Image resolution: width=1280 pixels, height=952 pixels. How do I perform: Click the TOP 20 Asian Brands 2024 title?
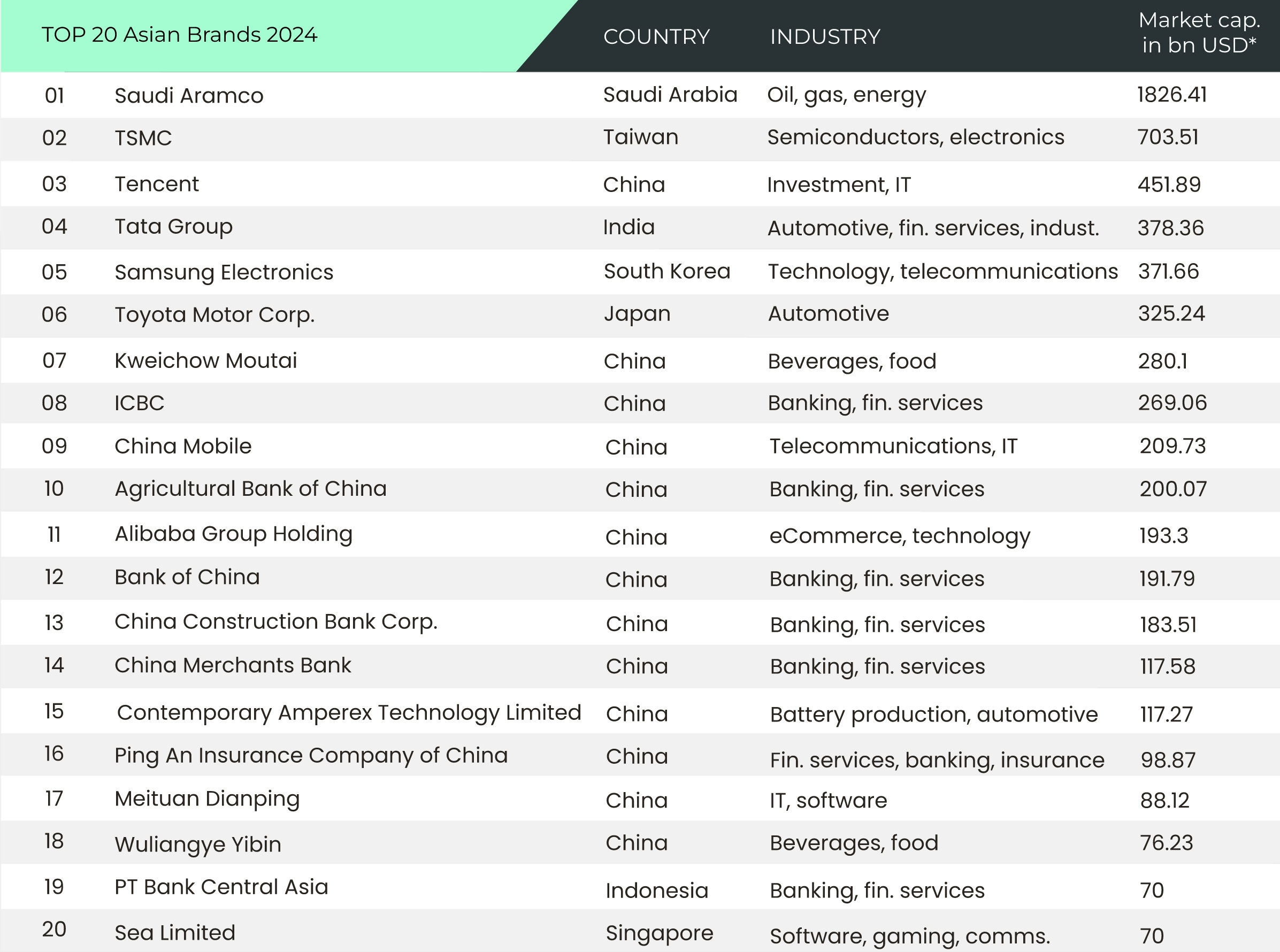pyautogui.click(x=179, y=35)
